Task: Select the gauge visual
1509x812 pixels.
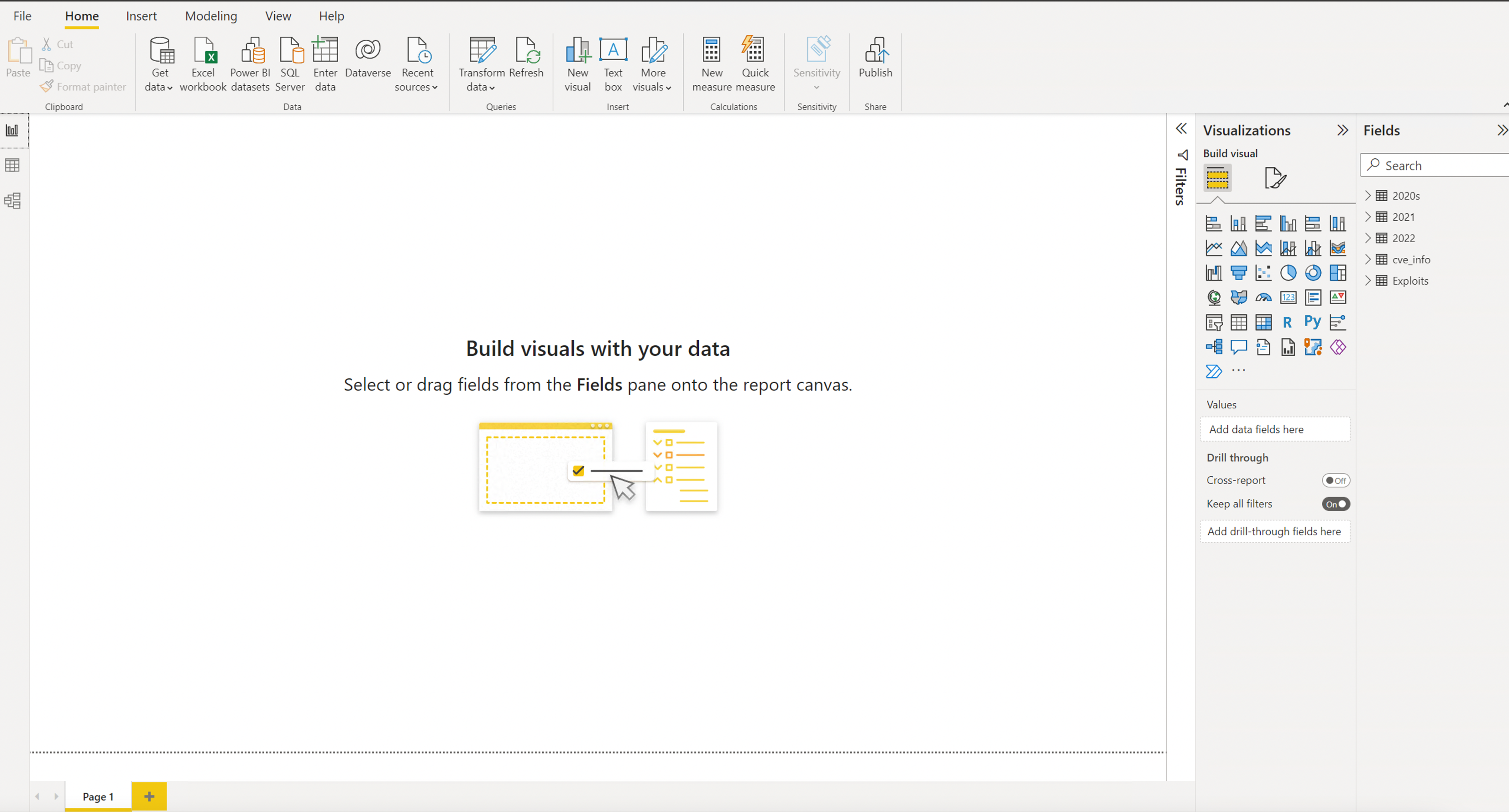Action: point(1263,297)
